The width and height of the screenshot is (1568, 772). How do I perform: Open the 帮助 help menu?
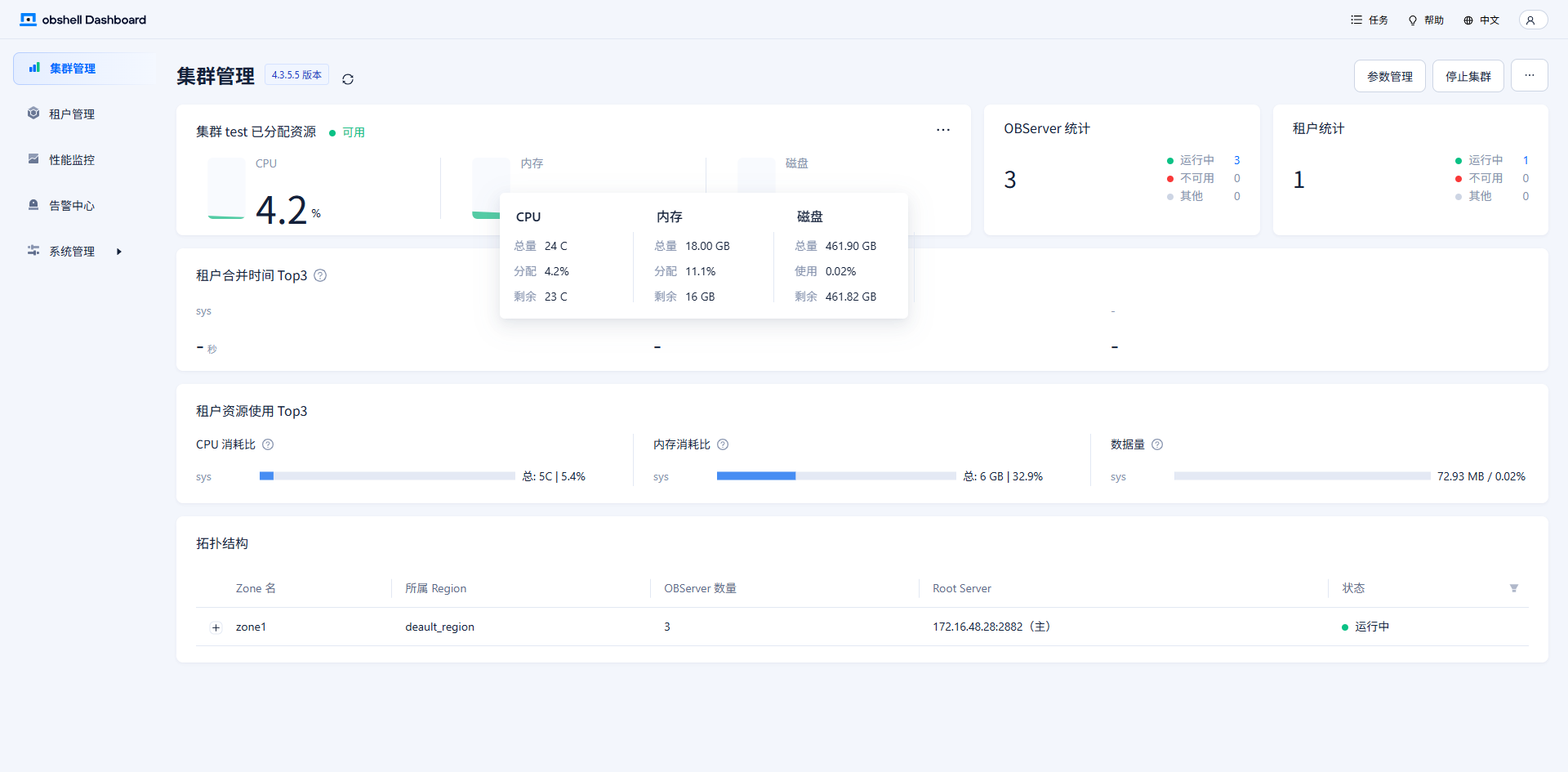tap(1426, 20)
